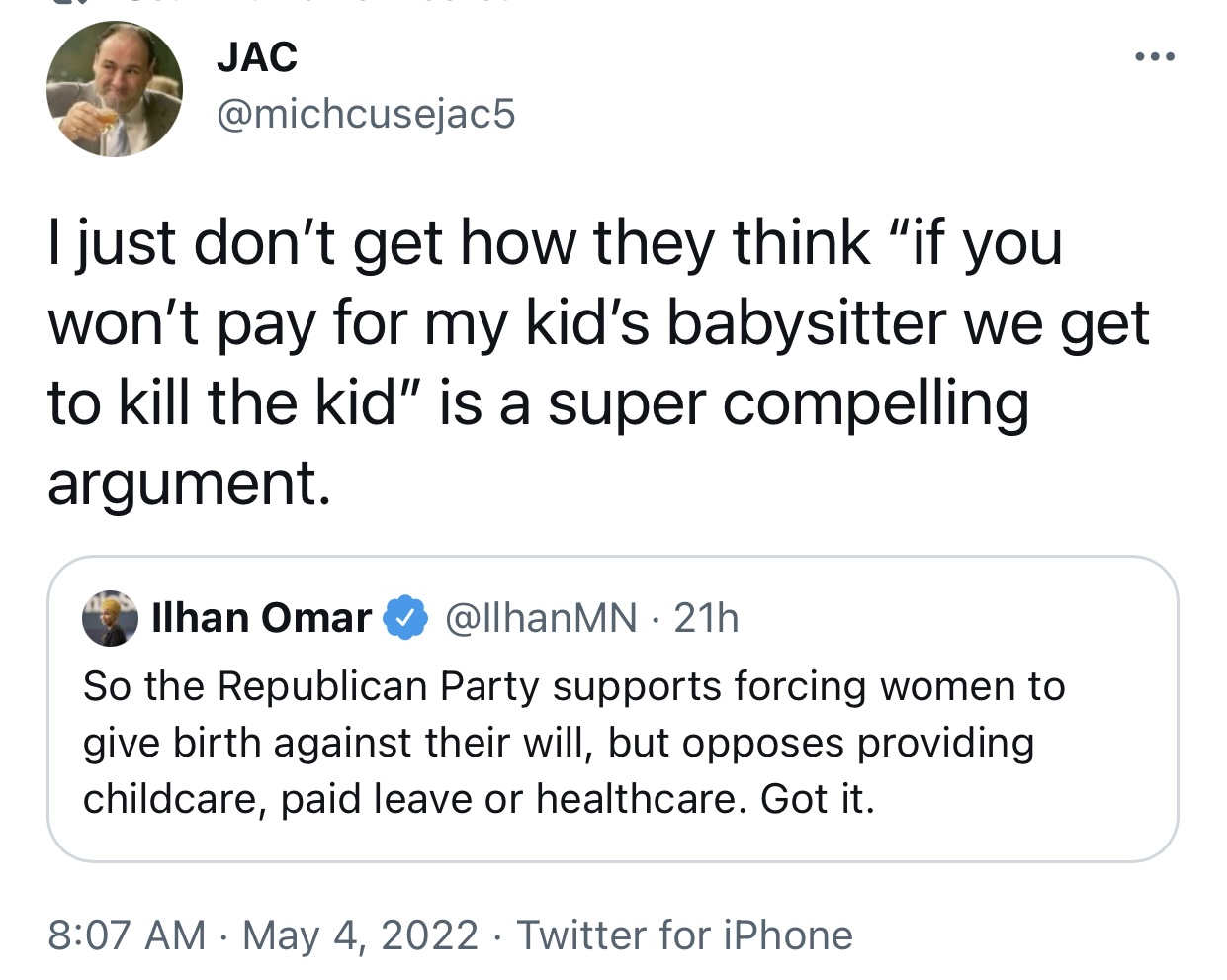The image size is (1227, 980).
Task: Open the 8:07 AM timestamp
Action: (127, 935)
